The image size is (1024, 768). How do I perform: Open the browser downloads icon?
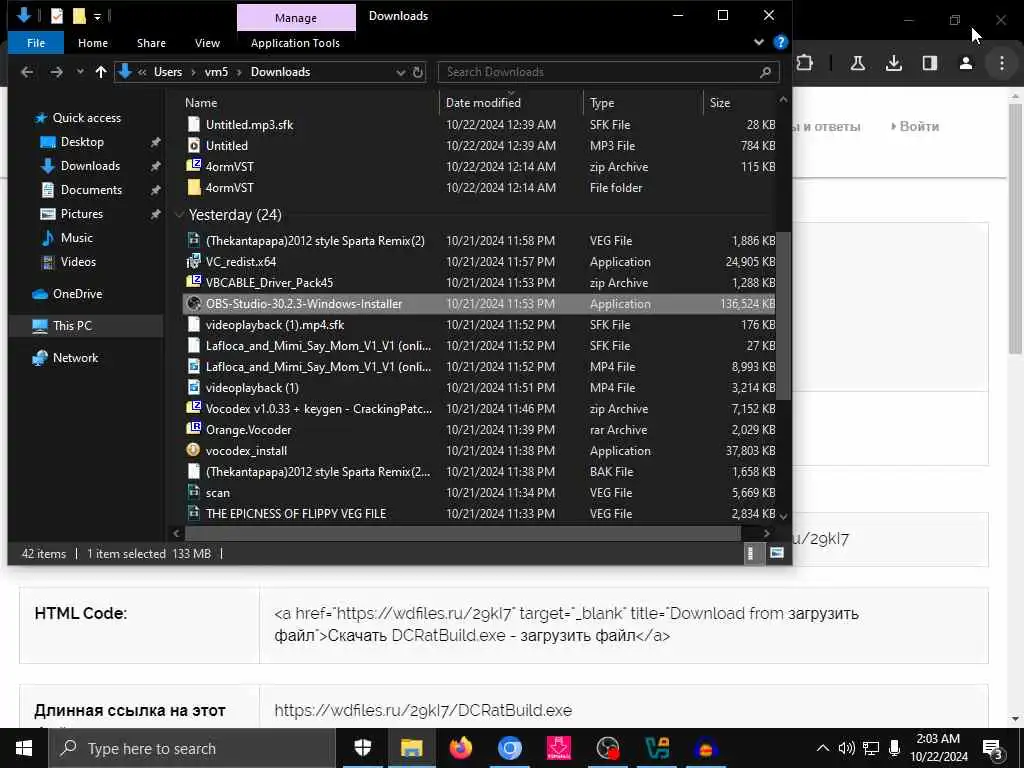pyautogui.click(x=893, y=63)
